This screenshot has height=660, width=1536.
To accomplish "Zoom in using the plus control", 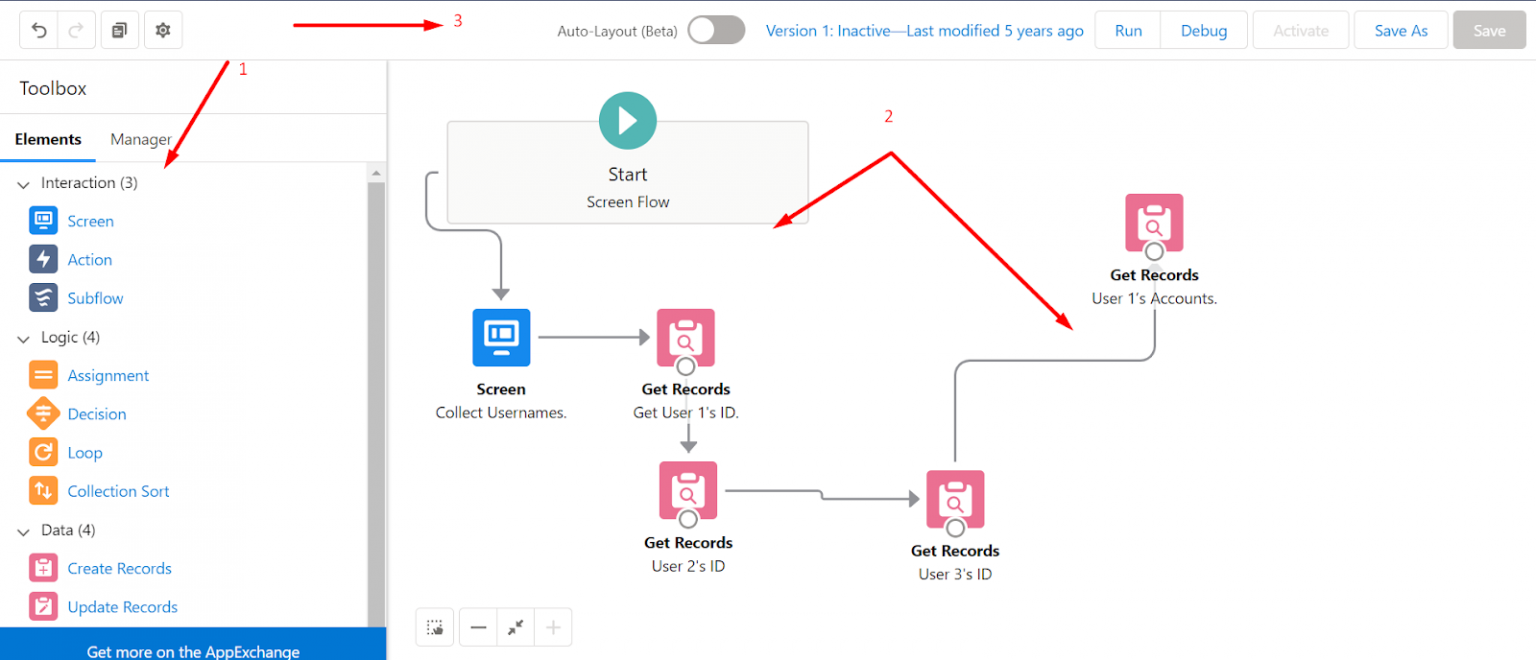I will [x=552, y=627].
